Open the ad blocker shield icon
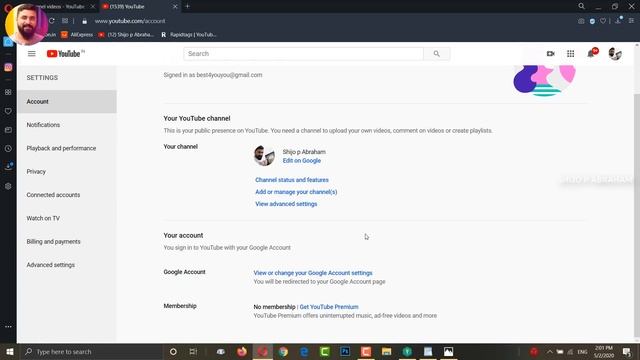The height and width of the screenshot is (360, 640). tap(592, 21)
